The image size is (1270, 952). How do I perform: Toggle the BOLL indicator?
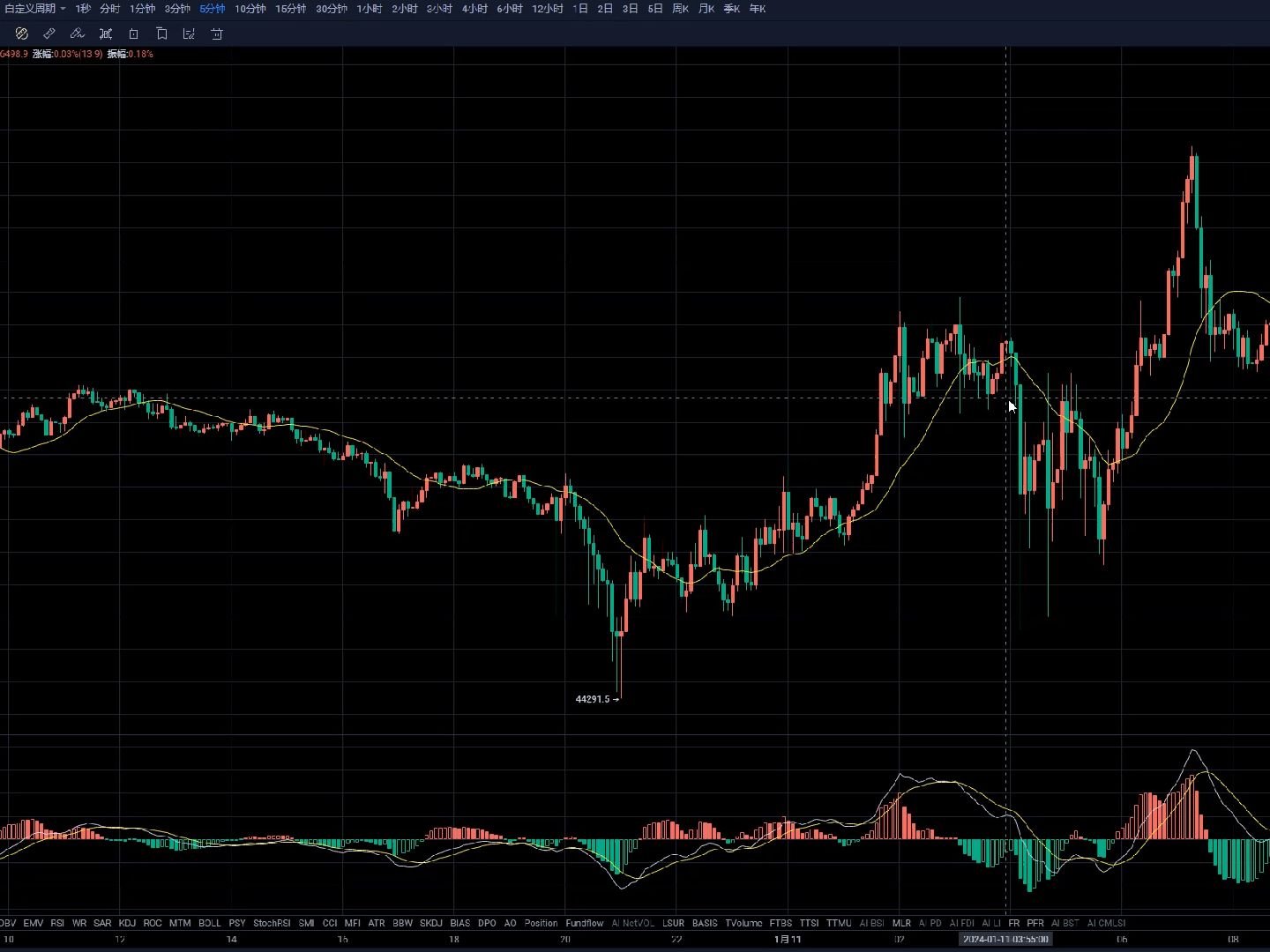pos(210,923)
